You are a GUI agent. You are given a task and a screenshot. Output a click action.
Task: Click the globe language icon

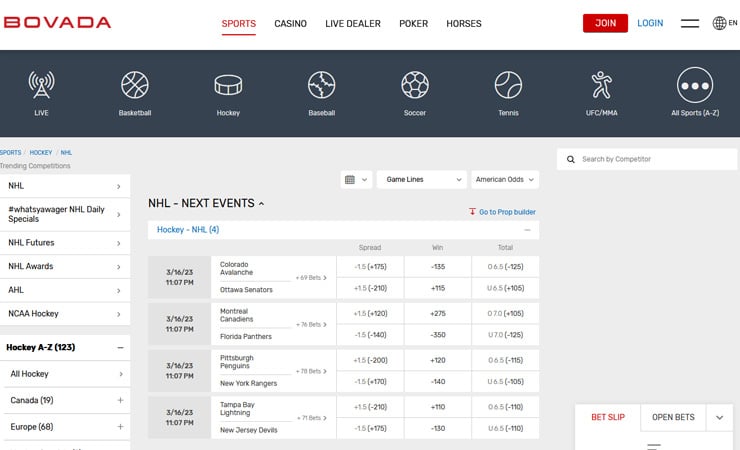point(719,23)
